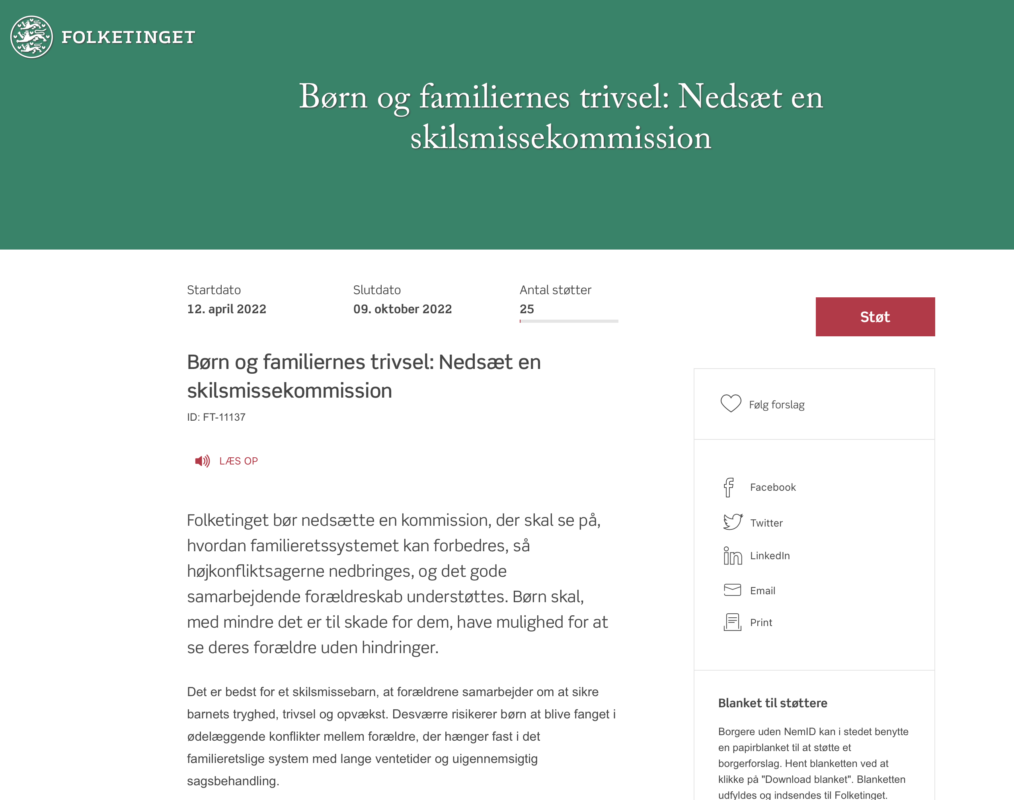Click the Email share text link
Image resolution: width=1014 pixels, height=800 pixels.
pyautogui.click(x=763, y=591)
